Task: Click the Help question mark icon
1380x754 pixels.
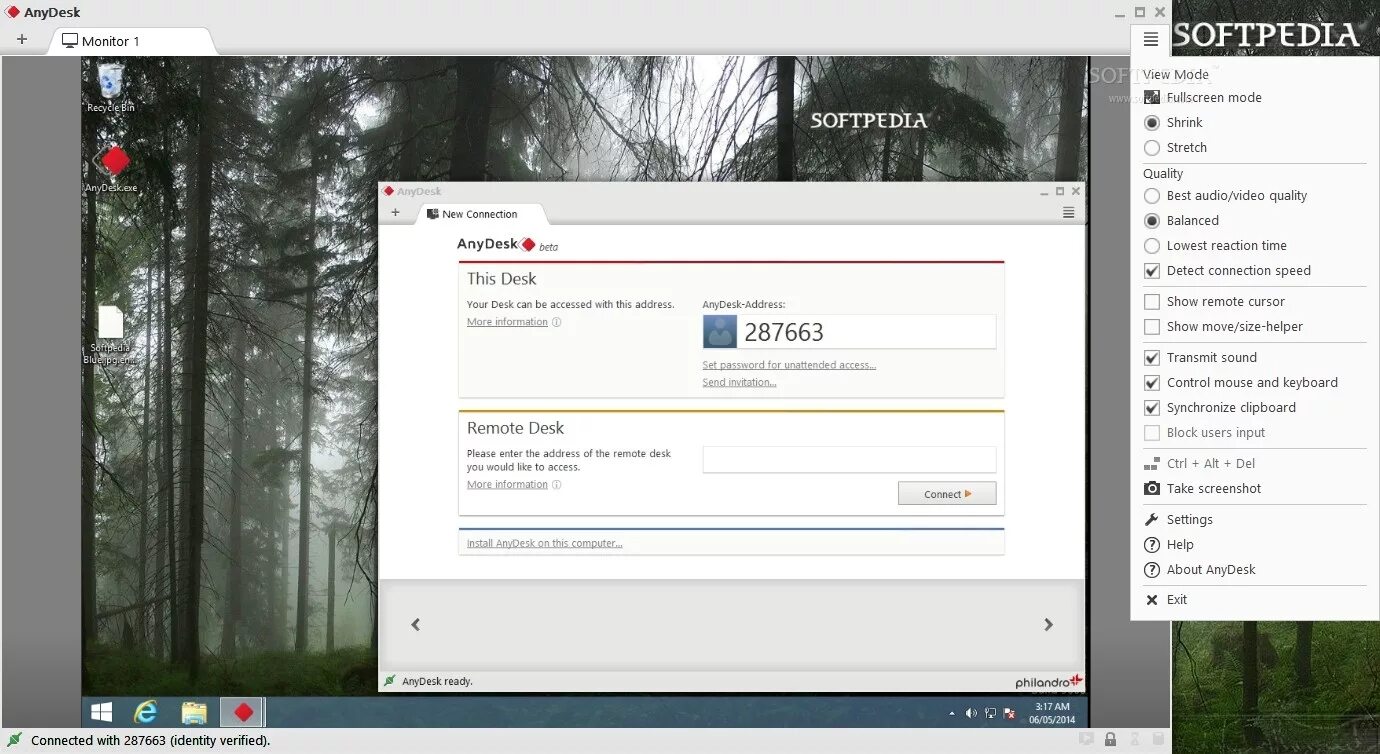Action: pos(1152,544)
